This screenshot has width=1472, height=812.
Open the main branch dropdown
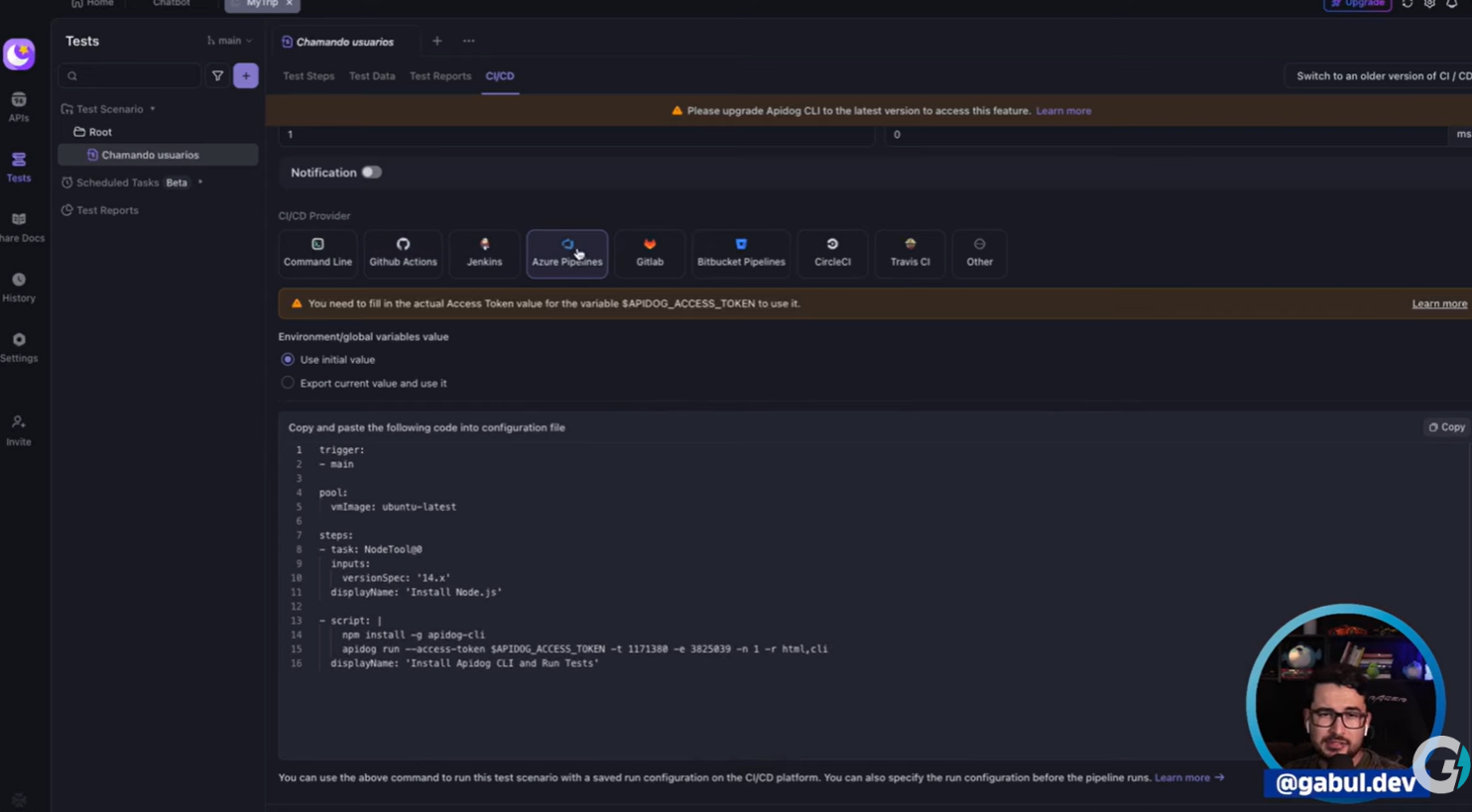click(x=230, y=40)
